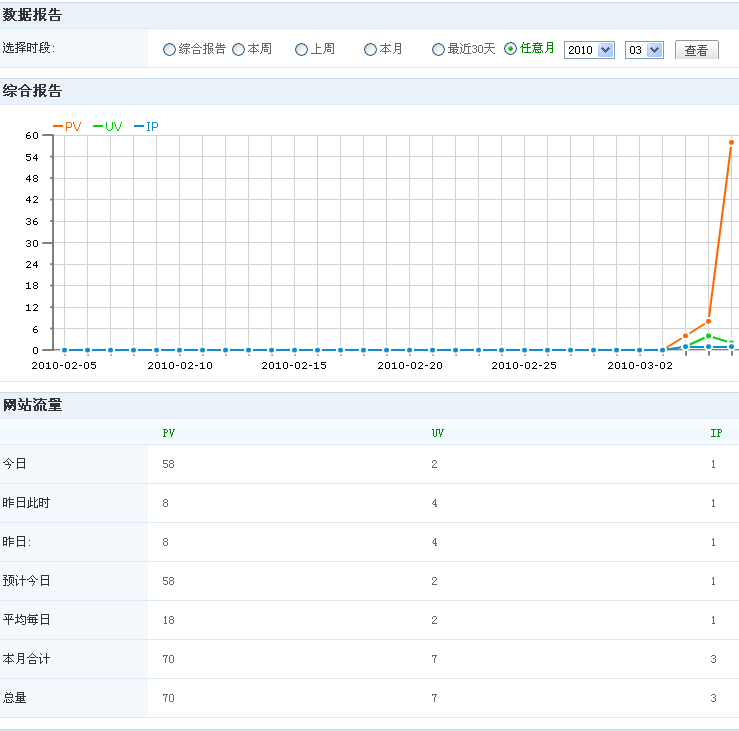The height and width of the screenshot is (731, 739).
Task: Click the 昨日: row label
Action: pos(16,542)
